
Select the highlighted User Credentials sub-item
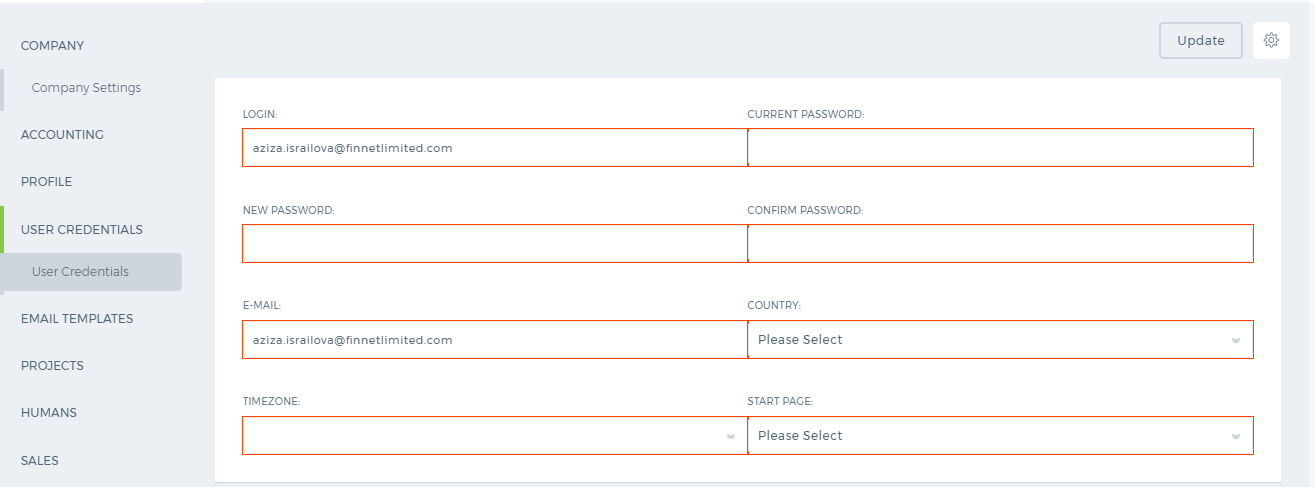[x=92, y=272]
